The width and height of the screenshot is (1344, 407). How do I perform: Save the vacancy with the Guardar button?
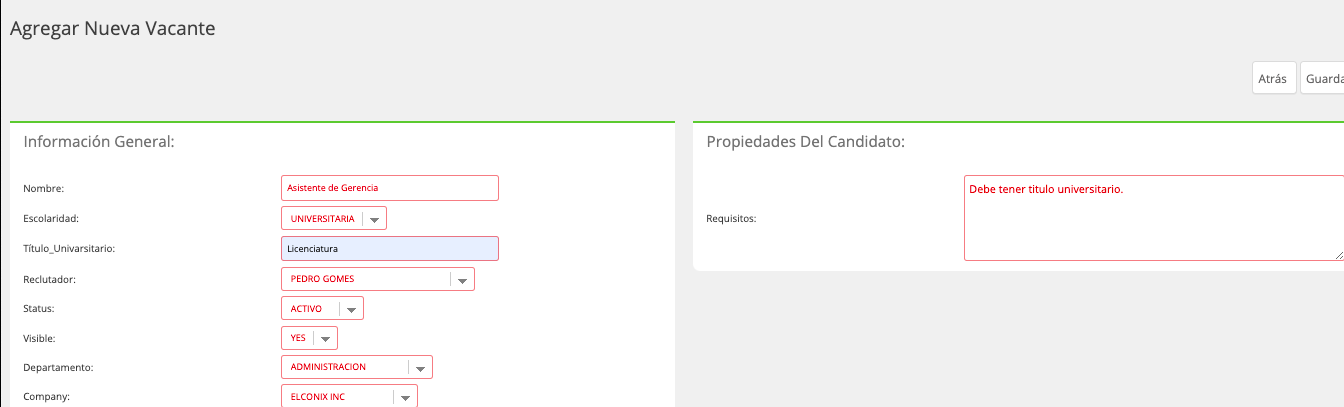pyautogui.click(x=1323, y=78)
